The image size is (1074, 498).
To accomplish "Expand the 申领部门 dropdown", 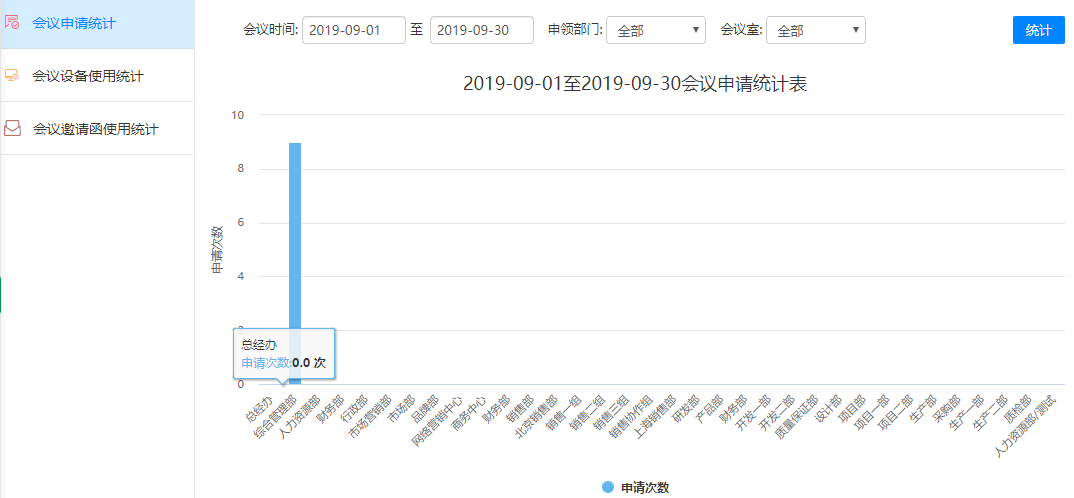I will 655,30.
